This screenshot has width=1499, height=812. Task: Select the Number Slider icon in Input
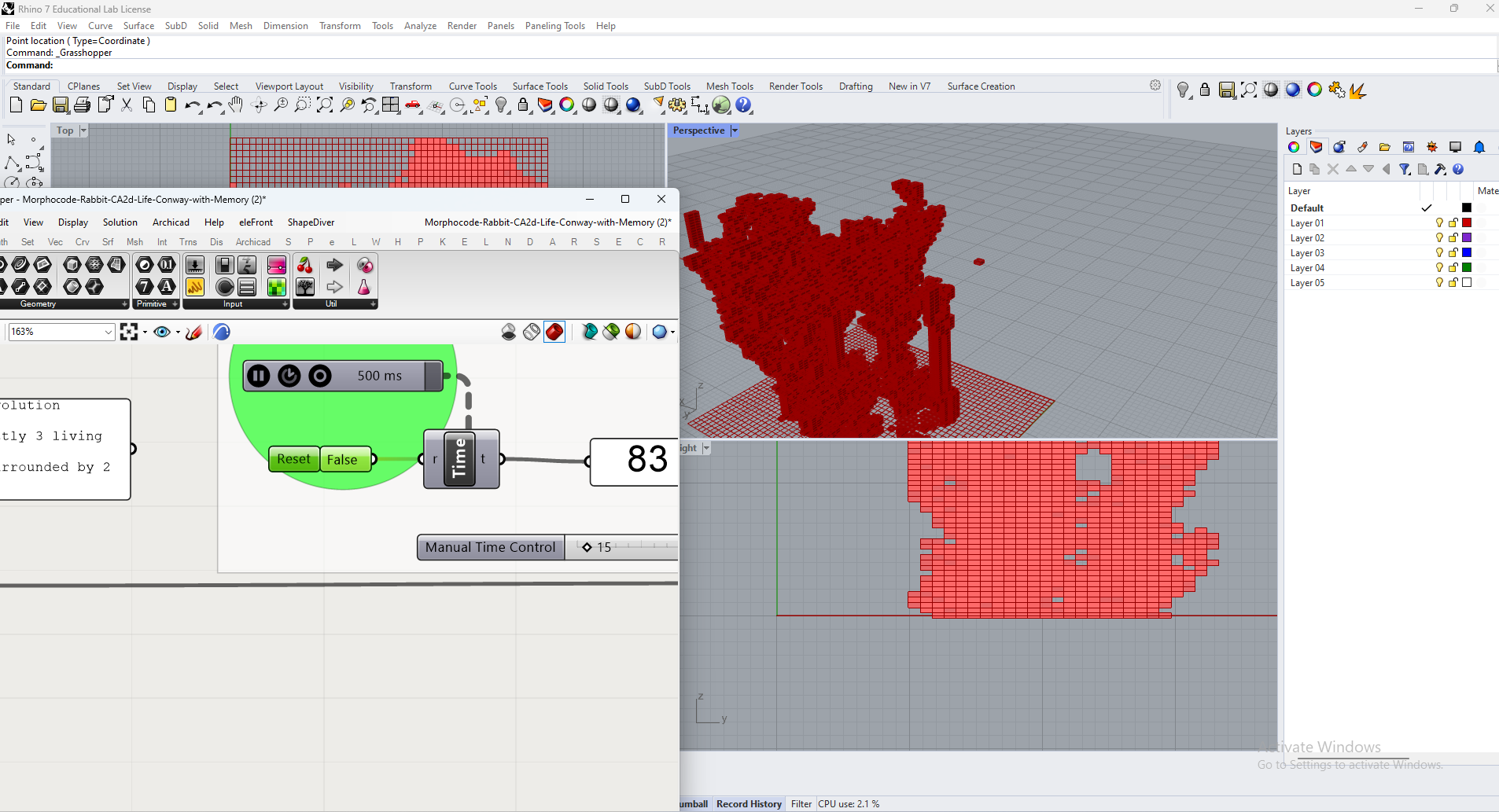[195, 265]
